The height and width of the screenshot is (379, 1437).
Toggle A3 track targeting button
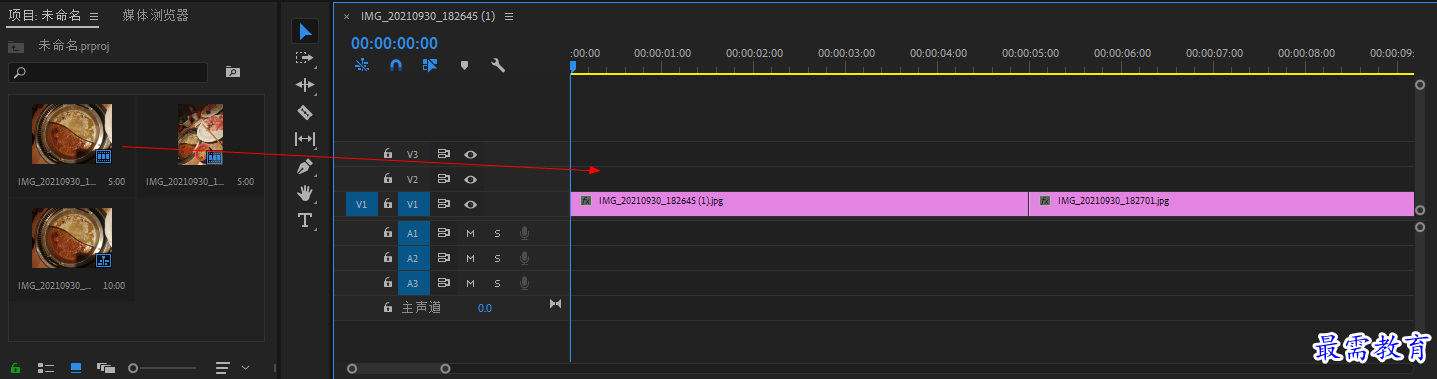click(413, 283)
